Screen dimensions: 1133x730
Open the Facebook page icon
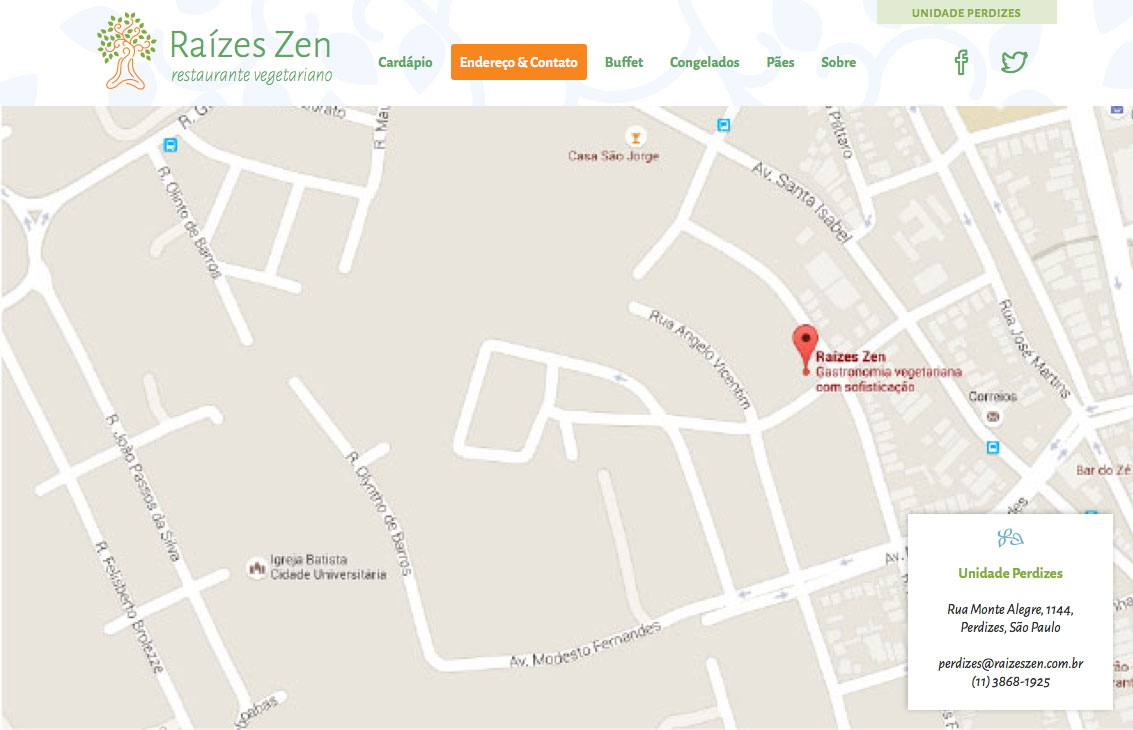point(961,62)
